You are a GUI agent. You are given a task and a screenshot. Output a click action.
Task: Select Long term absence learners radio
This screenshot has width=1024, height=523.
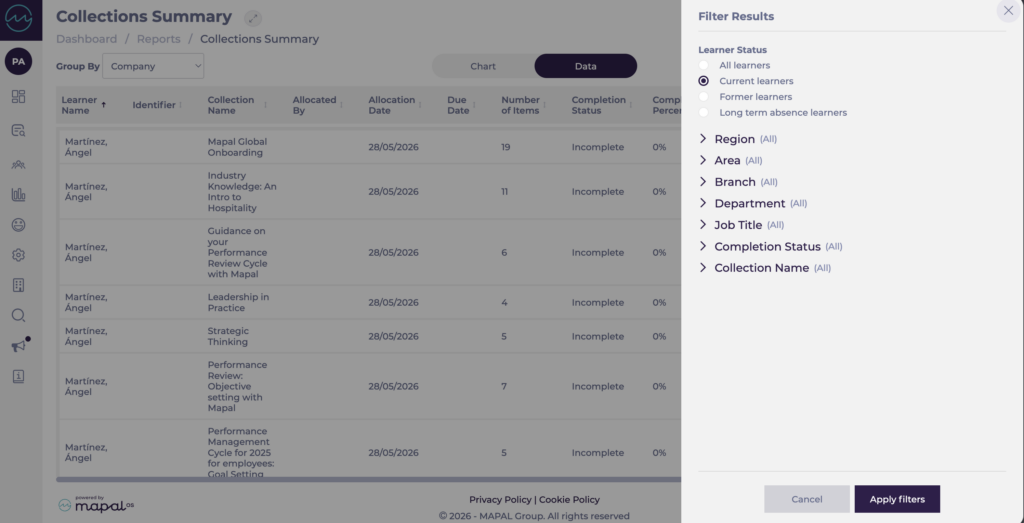tap(703, 112)
